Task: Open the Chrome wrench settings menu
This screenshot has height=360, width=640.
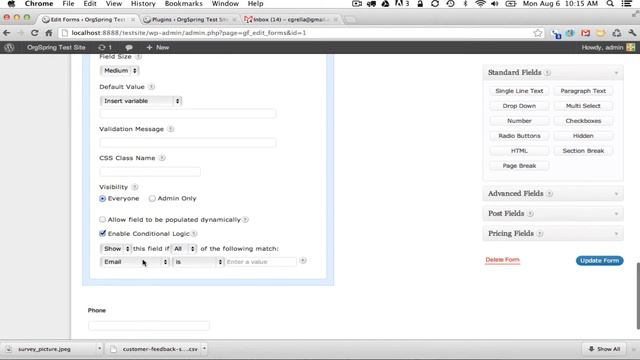Action: click(632, 33)
